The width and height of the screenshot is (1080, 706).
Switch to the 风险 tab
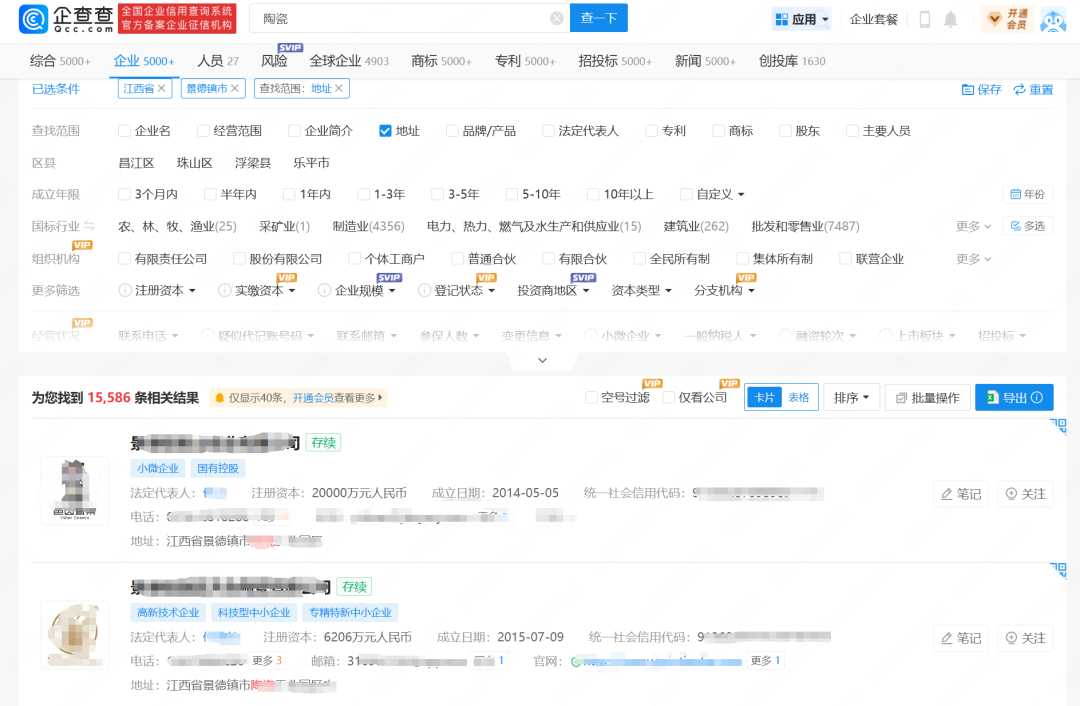coord(274,61)
